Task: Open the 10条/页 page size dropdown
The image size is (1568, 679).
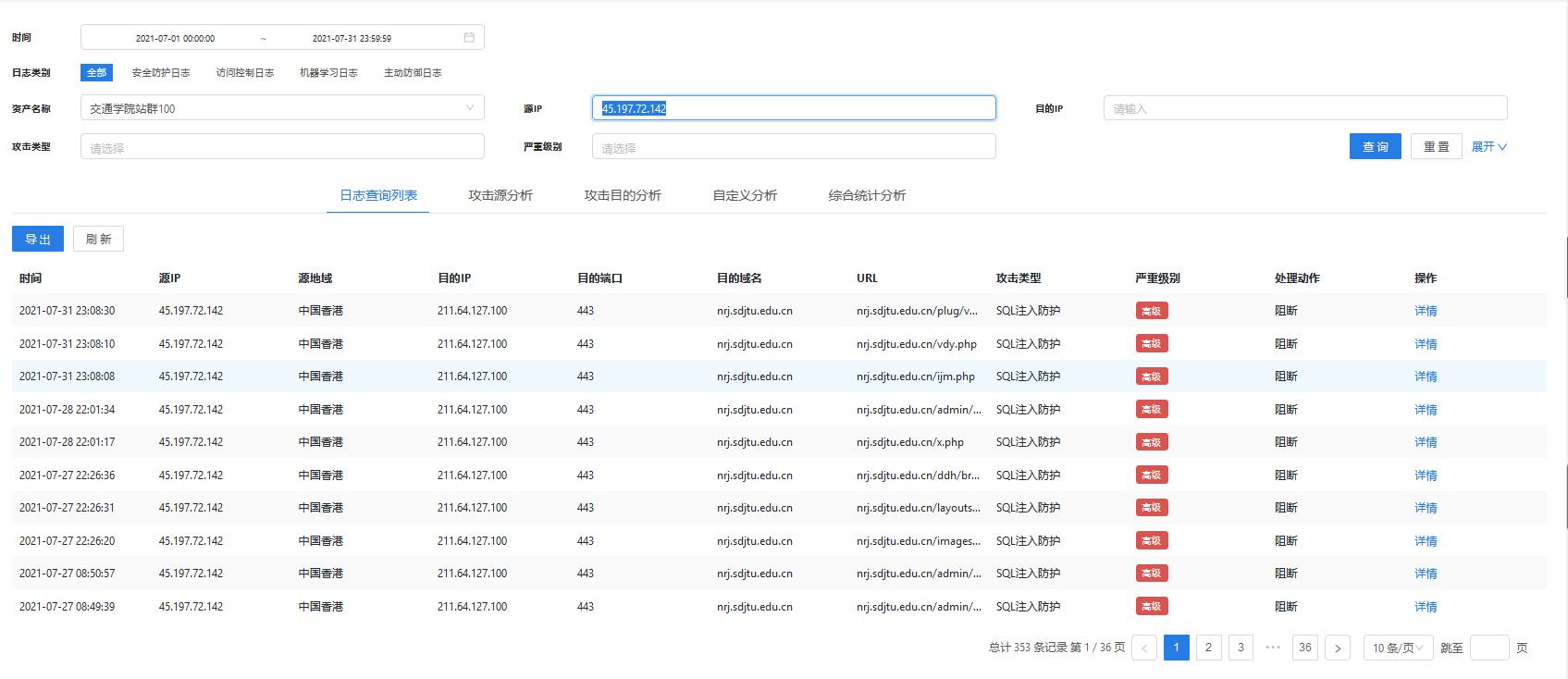Action: (x=1399, y=648)
